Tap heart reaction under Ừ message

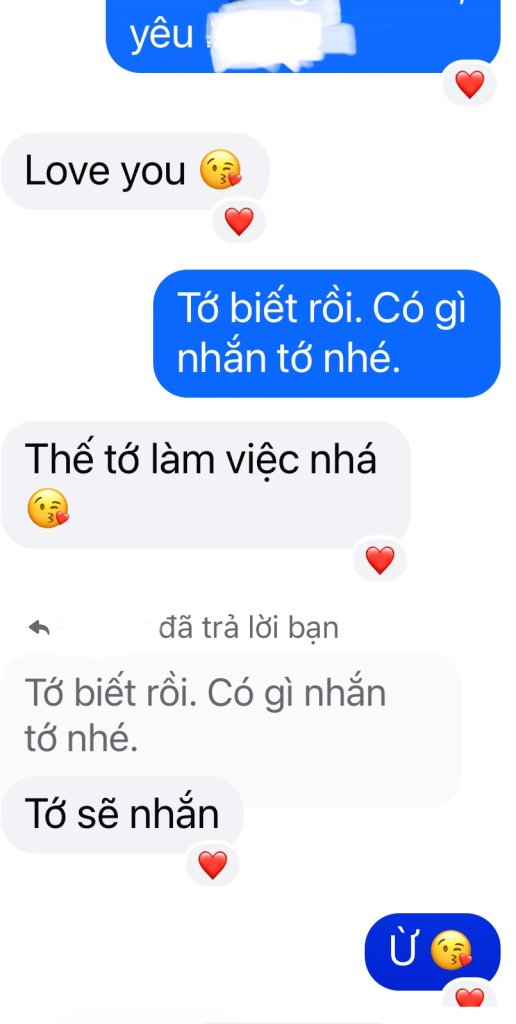click(x=470, y=998)
